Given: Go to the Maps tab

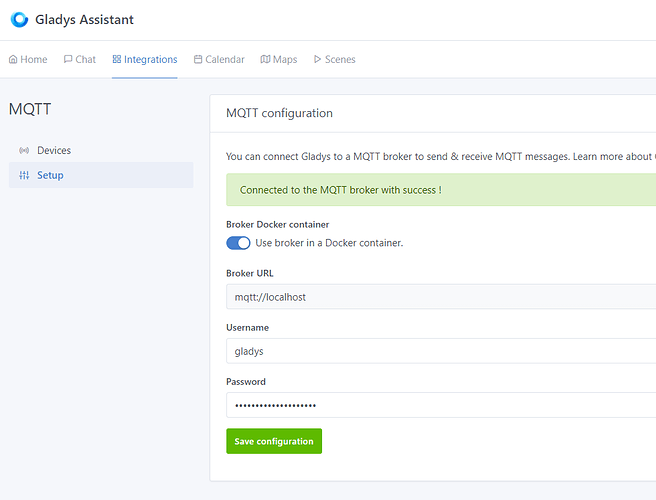Looking at the screenshot, I should [x=279, y=59].
